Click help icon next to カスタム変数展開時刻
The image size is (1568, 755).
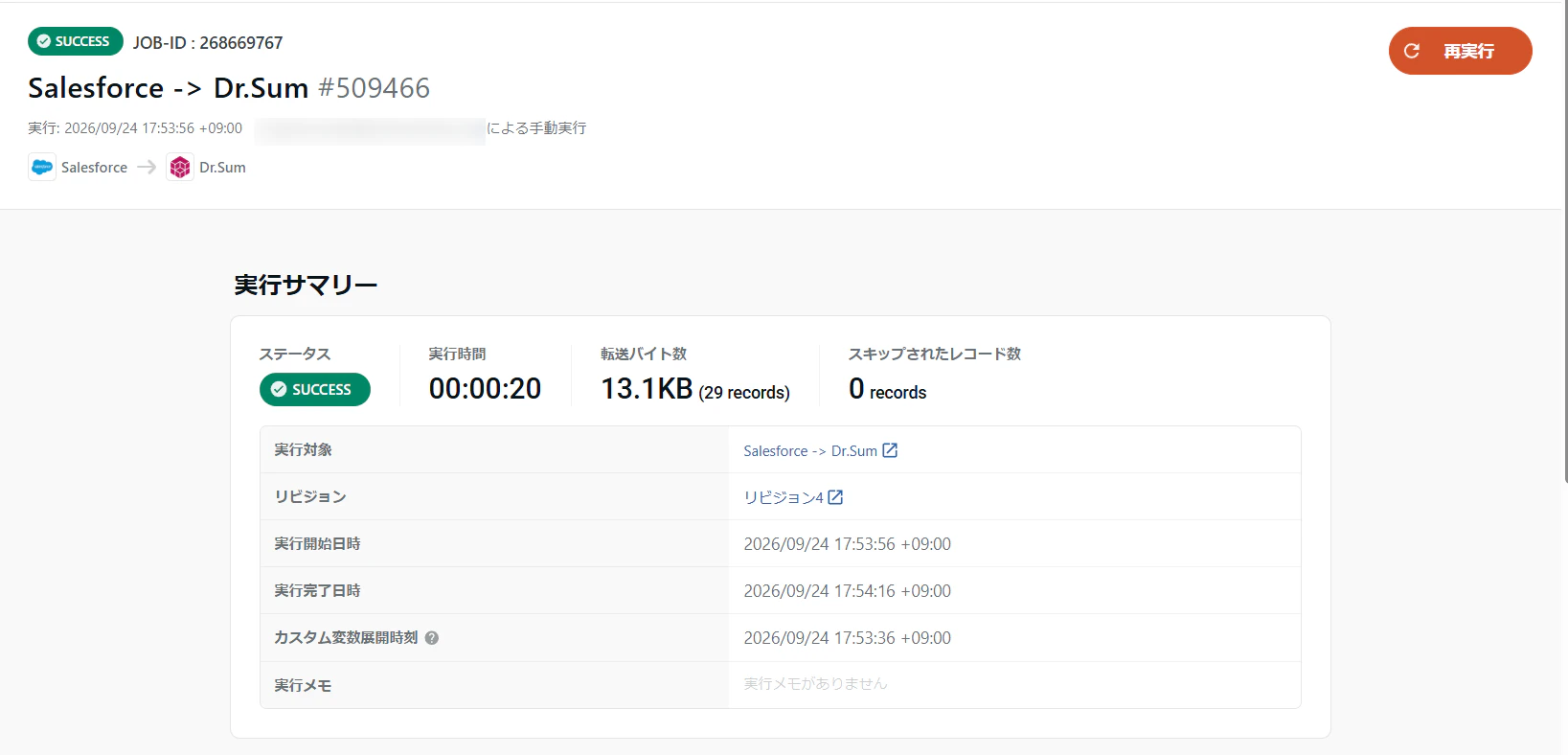pyautogui.click(x=432, y=638)
